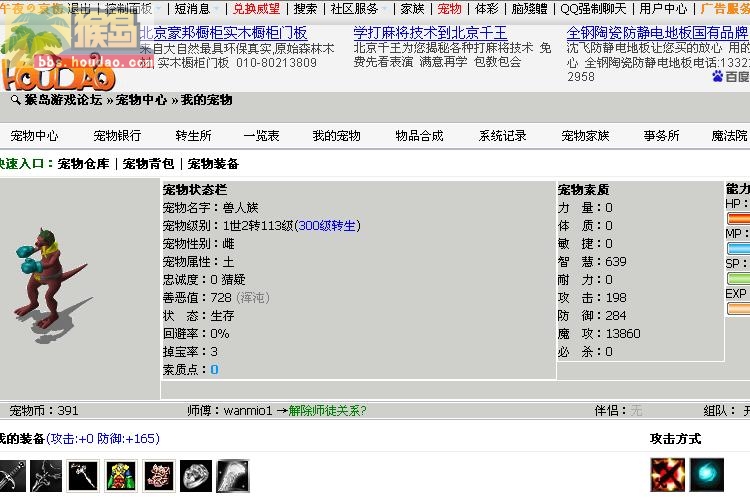750x502 pixels.
Task: Click the 魔攻 value 13860
Action: coord(623,334)
